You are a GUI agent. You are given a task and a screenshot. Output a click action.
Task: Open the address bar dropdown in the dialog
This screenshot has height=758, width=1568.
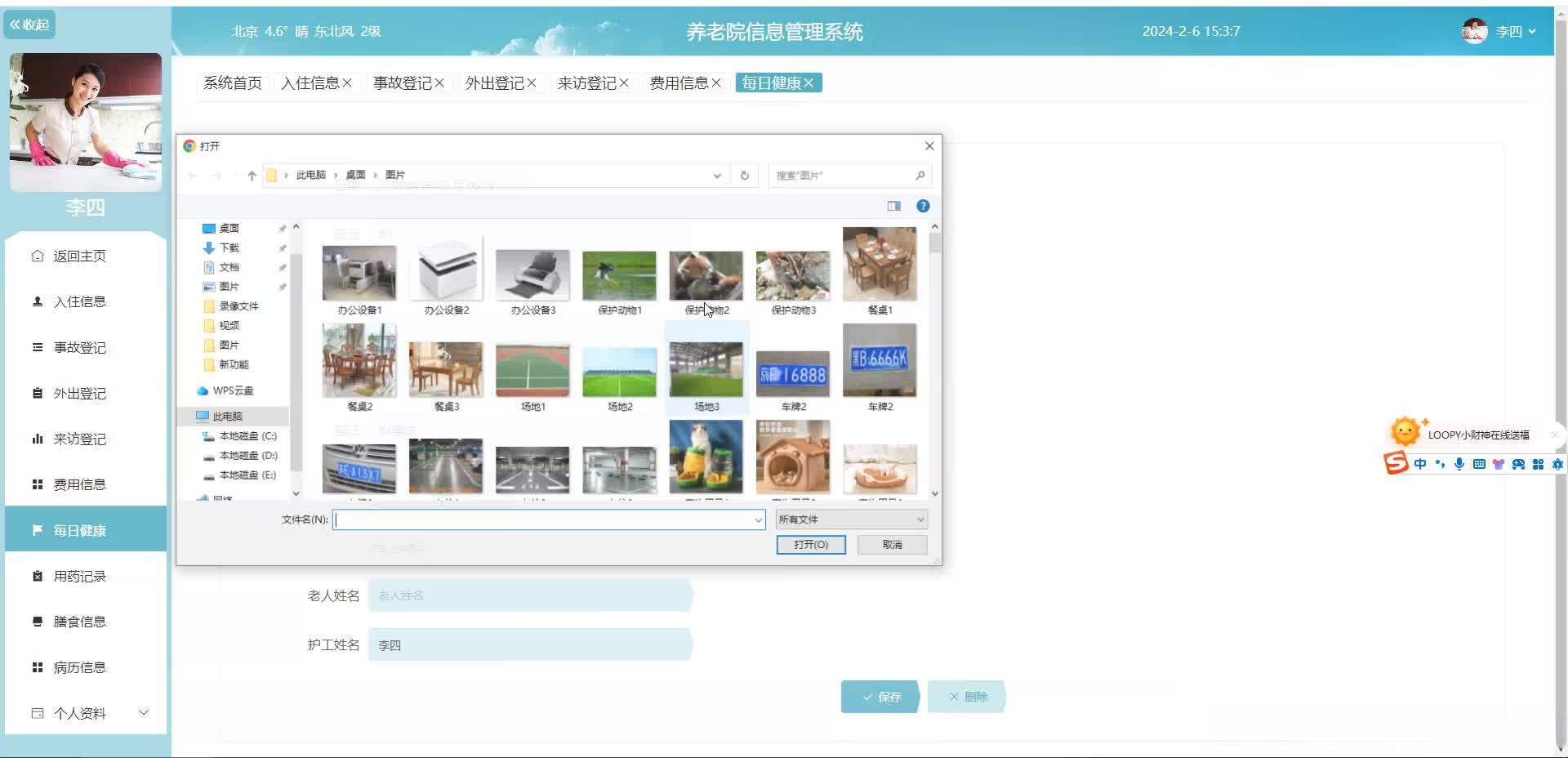point(717,175)
